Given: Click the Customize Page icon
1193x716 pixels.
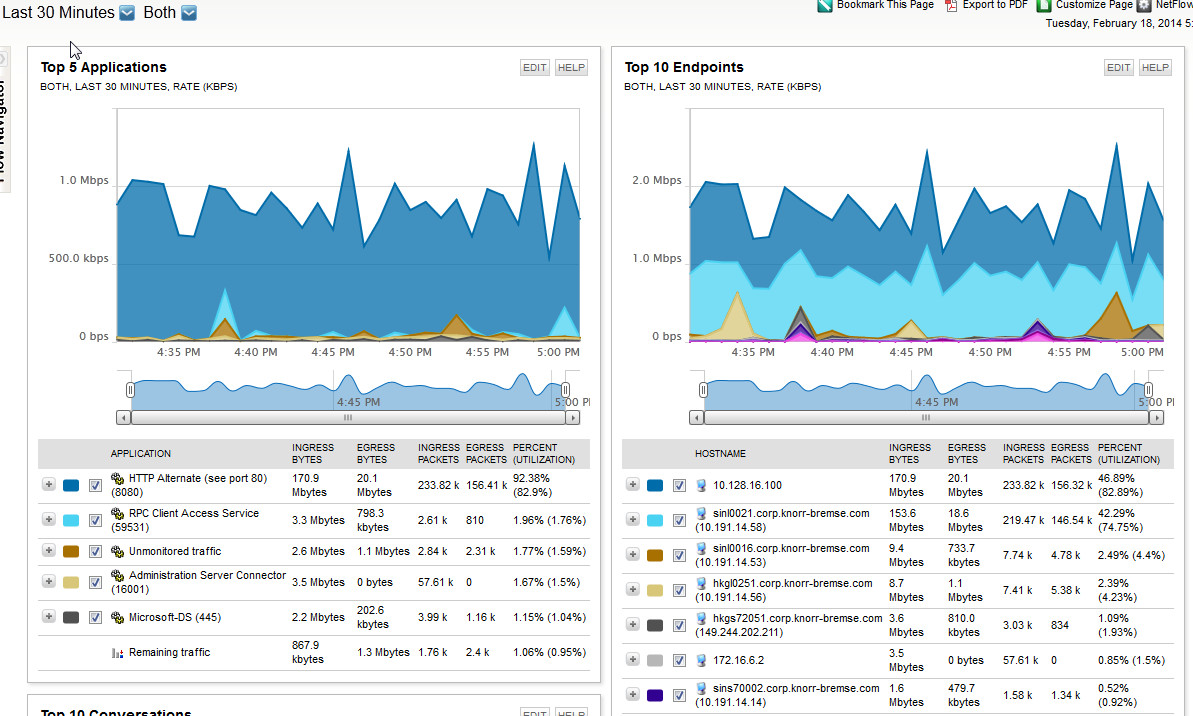Looking at the screenshot, I should pos(1044,5).
